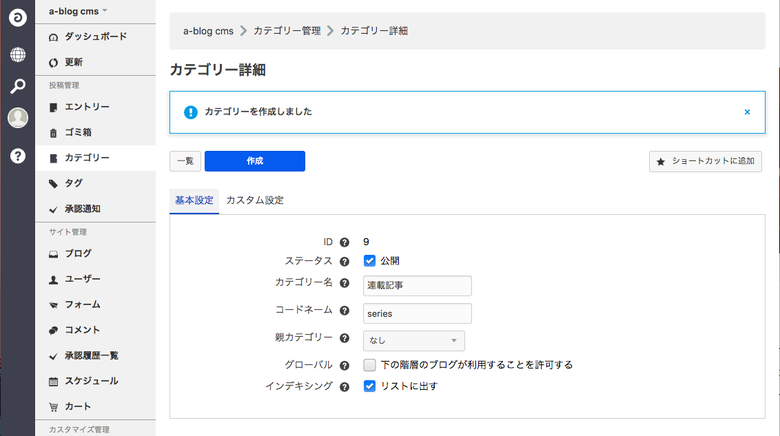Click the user avatar icon
The height and width of the screenshot is (436, 780).
click(18, 118)
